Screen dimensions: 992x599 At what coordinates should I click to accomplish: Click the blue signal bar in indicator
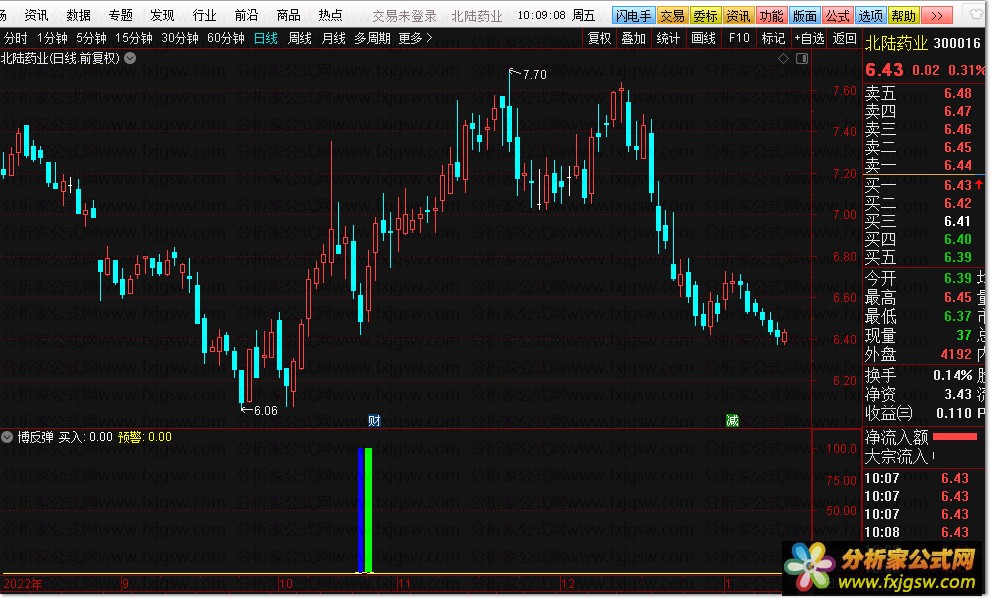pos(361,510)
